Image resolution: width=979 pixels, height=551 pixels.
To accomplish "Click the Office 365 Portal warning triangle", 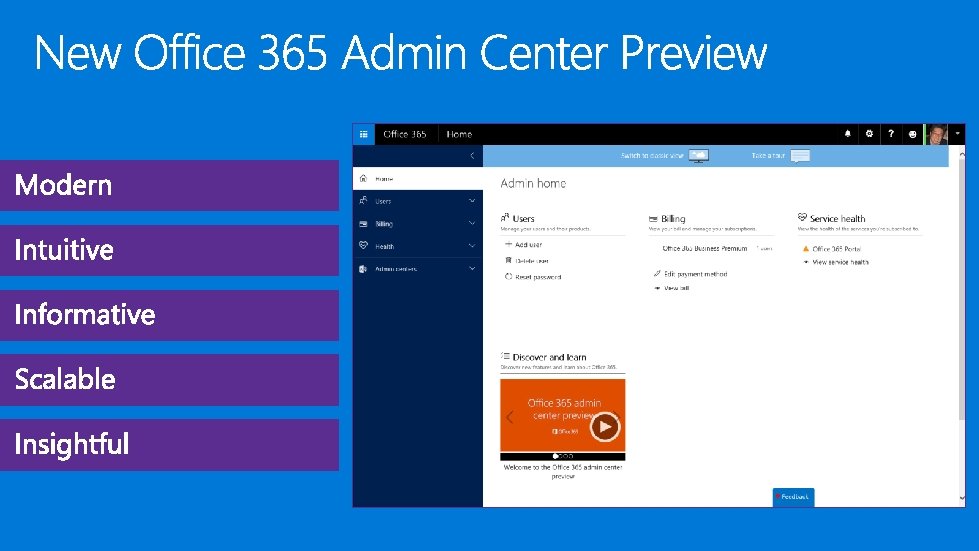I will click(805, 248).
